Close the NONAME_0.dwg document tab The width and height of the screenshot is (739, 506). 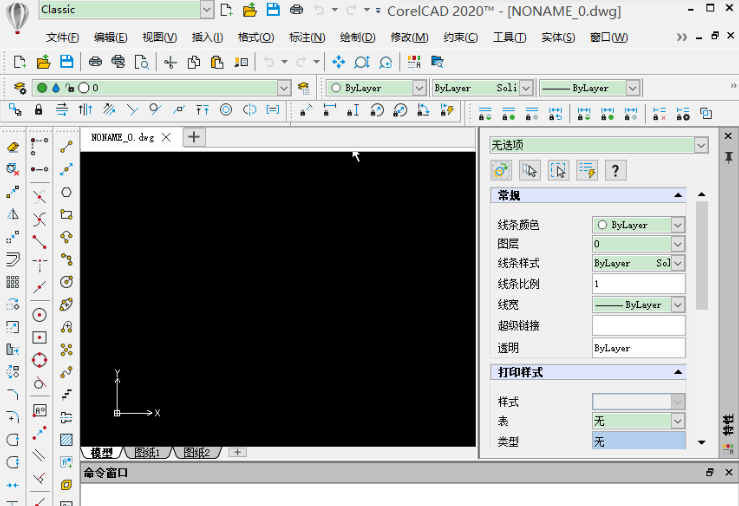pyautogui.click(x=166, y=137)
